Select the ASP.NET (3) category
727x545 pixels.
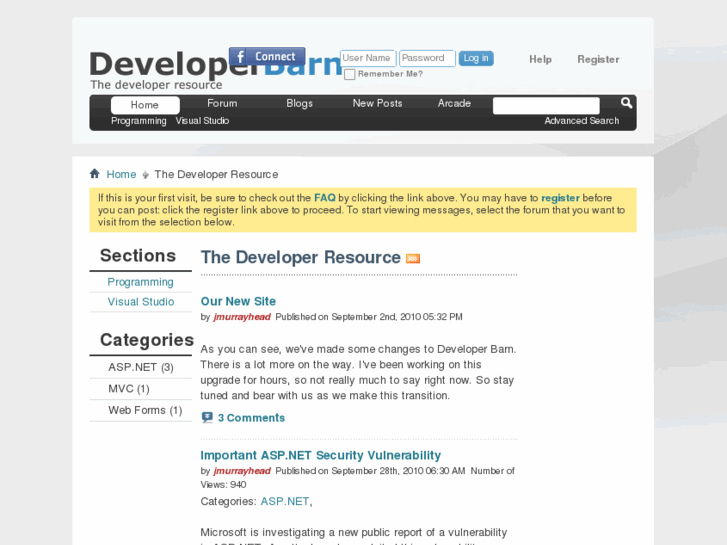(141, 367)
